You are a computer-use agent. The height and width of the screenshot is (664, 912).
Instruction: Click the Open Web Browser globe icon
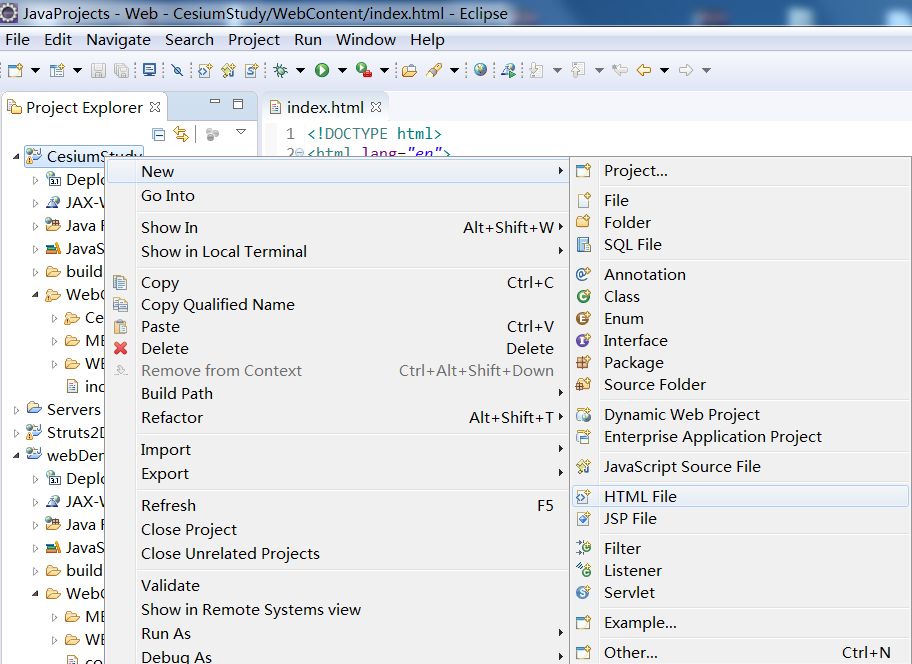tap(480, 70)
